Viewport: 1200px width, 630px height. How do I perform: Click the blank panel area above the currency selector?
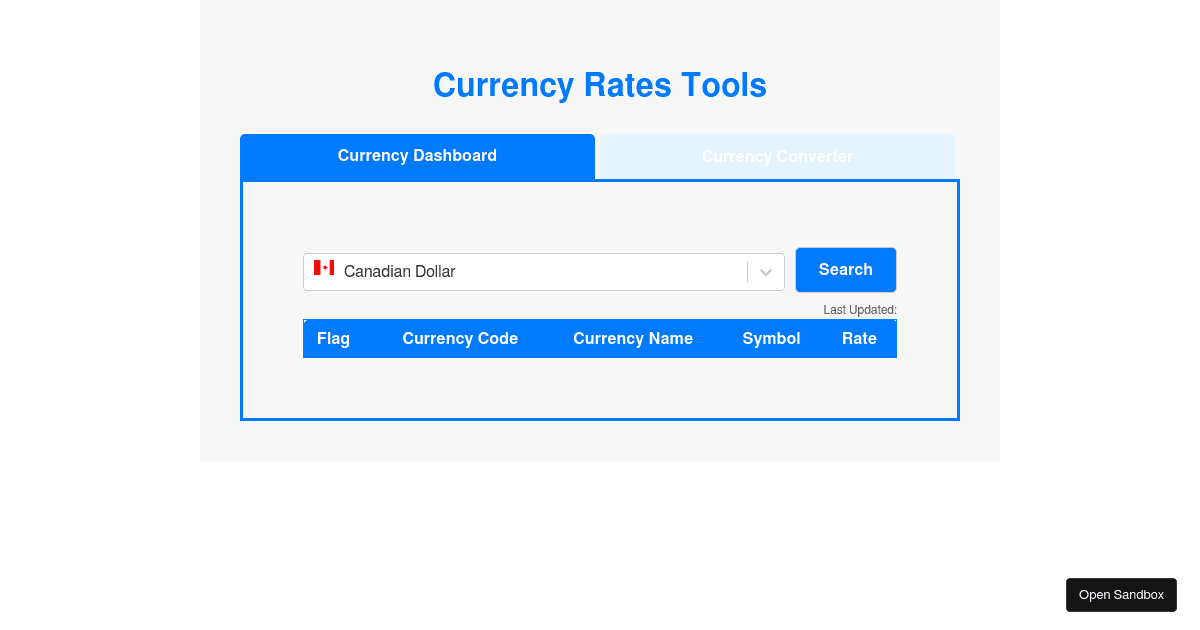pos(600,215)
